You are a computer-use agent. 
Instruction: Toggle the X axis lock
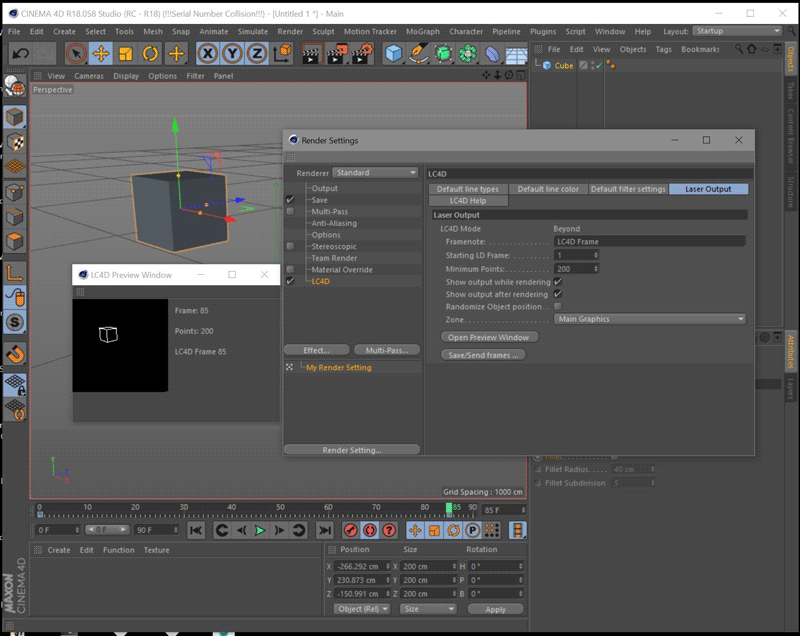coord(208,53)
